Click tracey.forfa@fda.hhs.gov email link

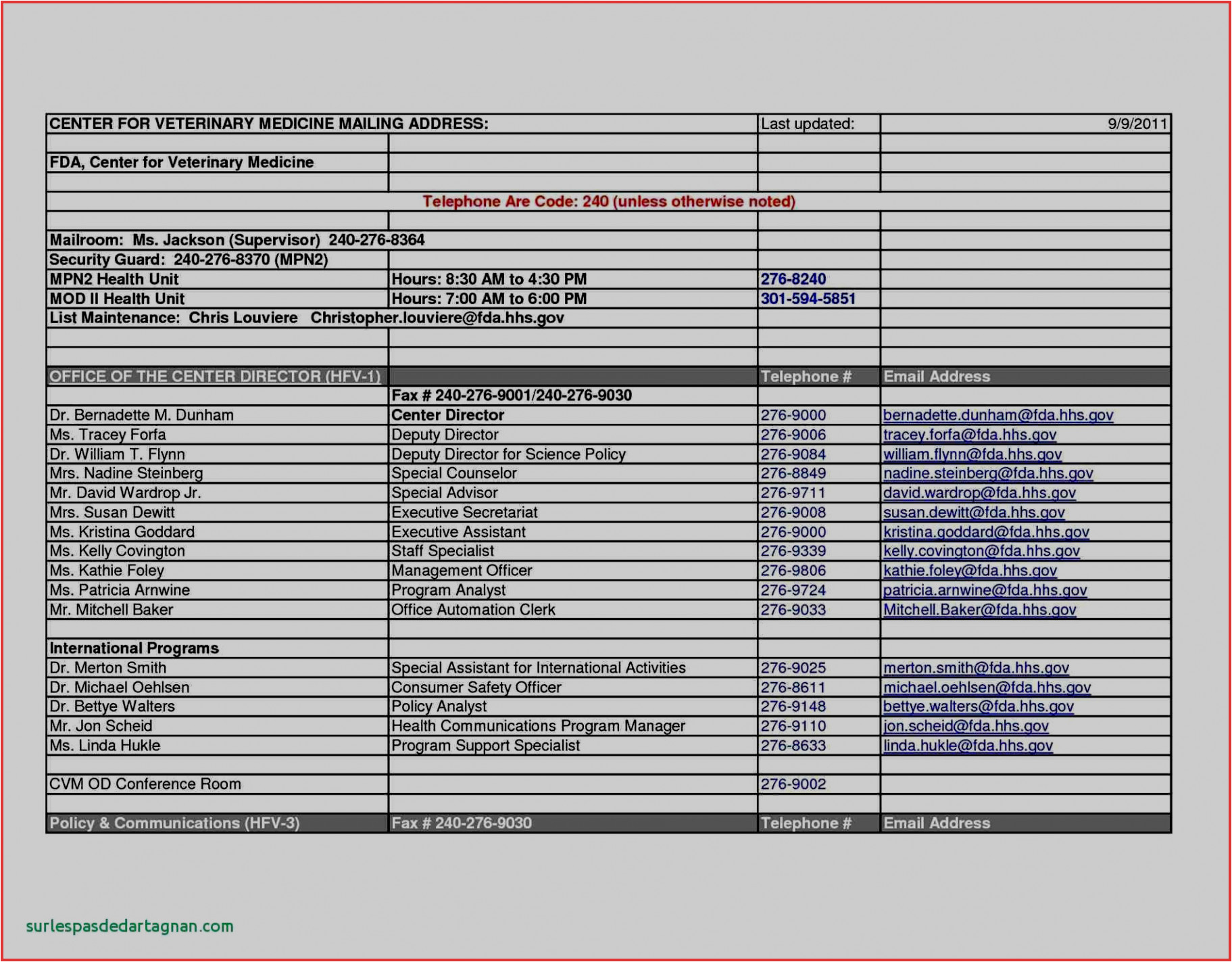(x=969, y=435)
